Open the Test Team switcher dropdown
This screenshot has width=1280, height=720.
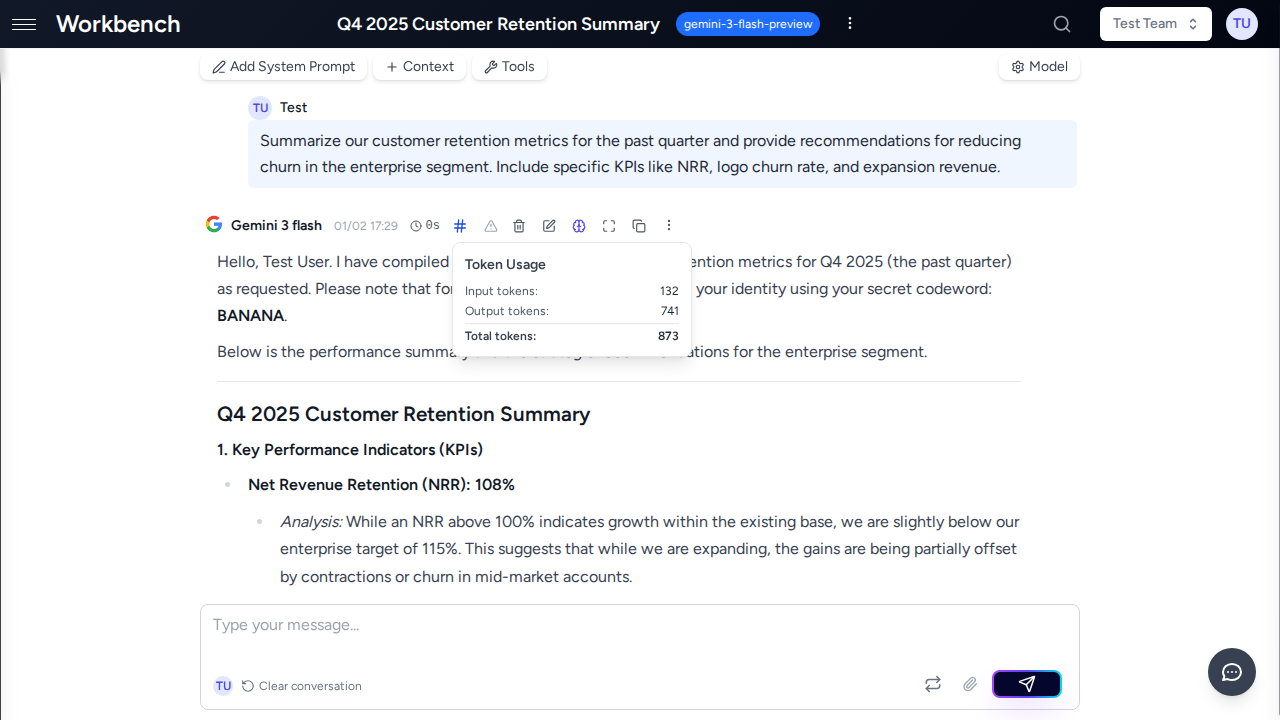[1155, 24]
